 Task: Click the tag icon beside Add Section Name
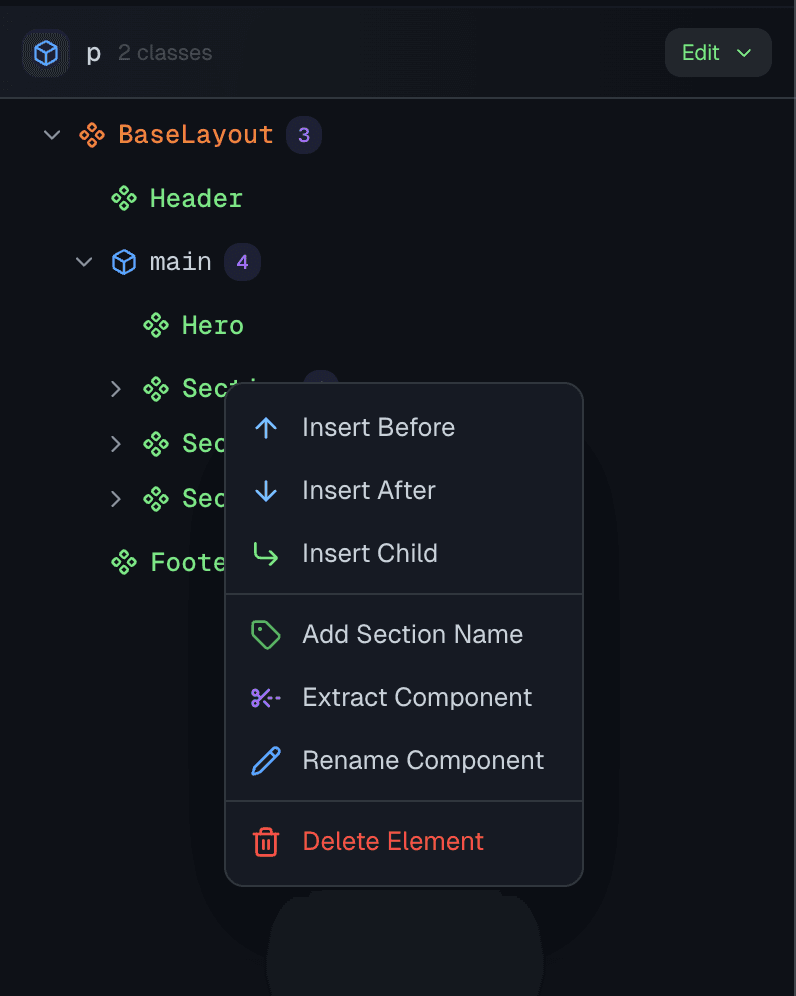[x=265, y=634]
